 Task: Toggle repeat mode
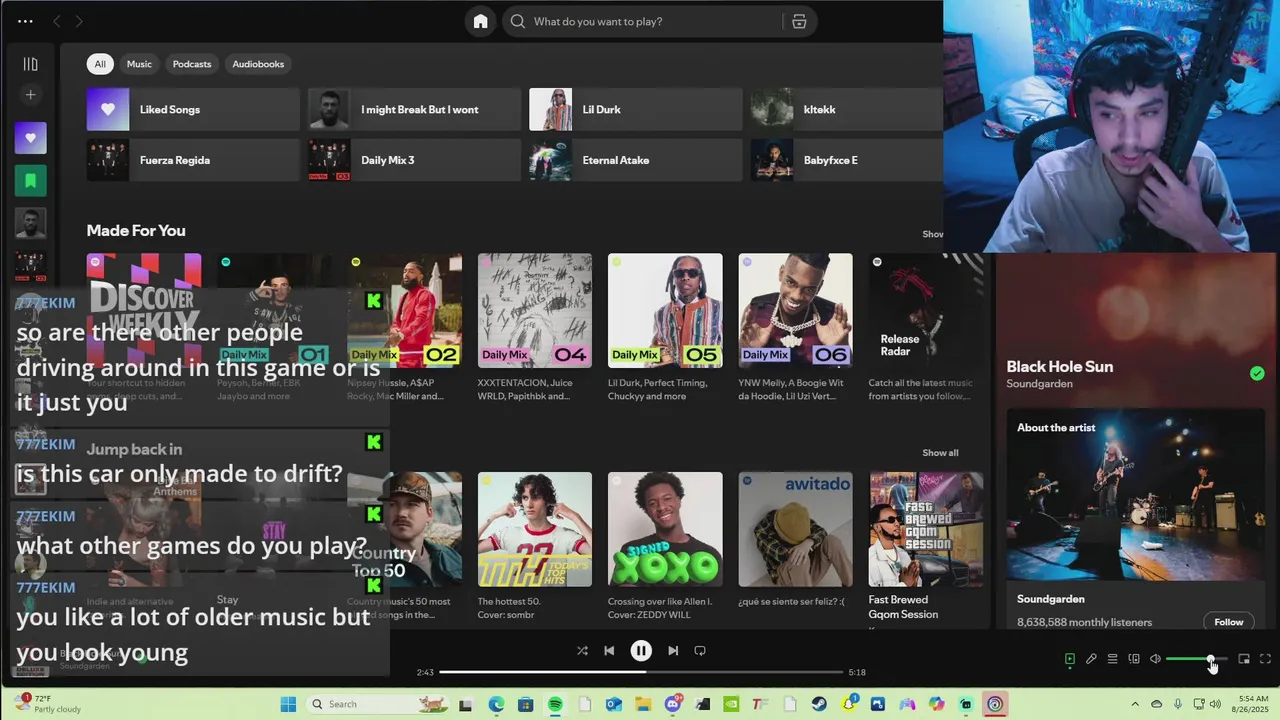point(700,651)
